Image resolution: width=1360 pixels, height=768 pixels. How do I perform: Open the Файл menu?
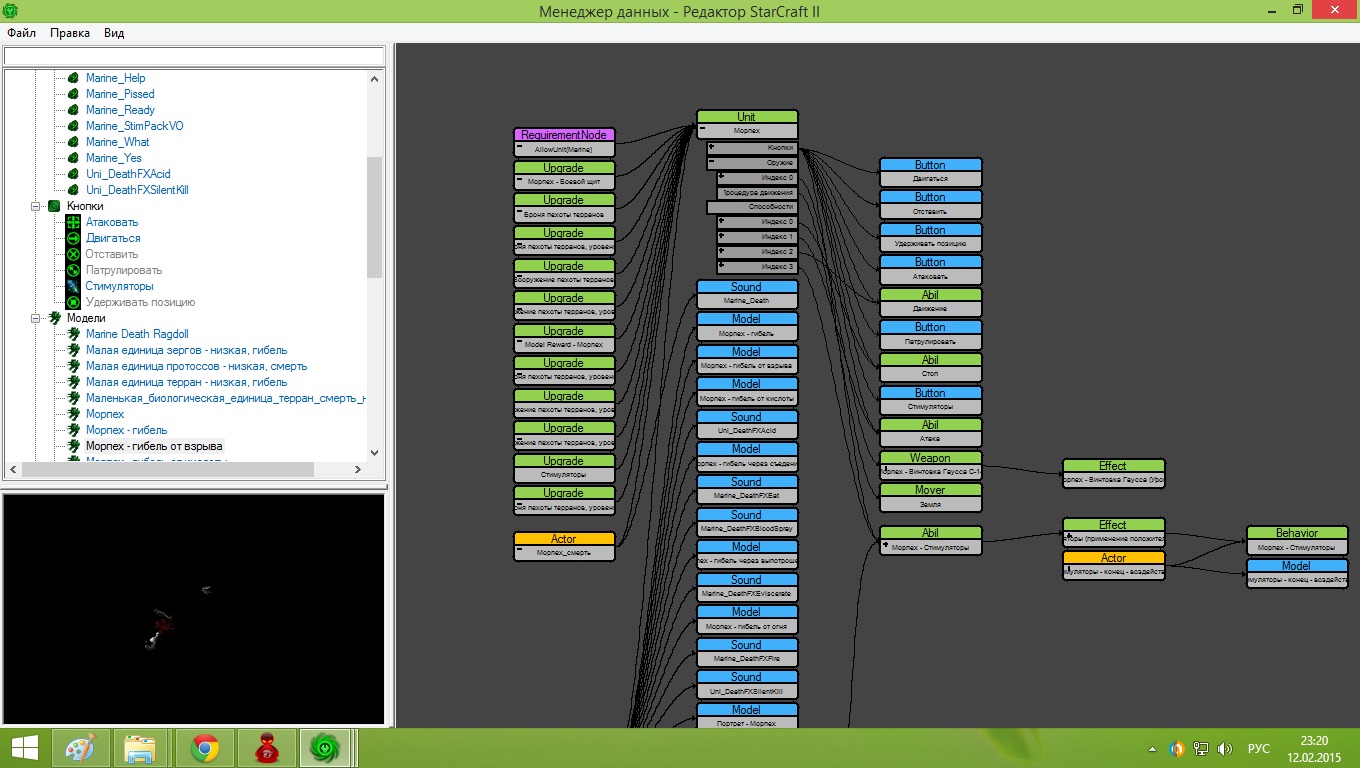[x=21, y=33]
